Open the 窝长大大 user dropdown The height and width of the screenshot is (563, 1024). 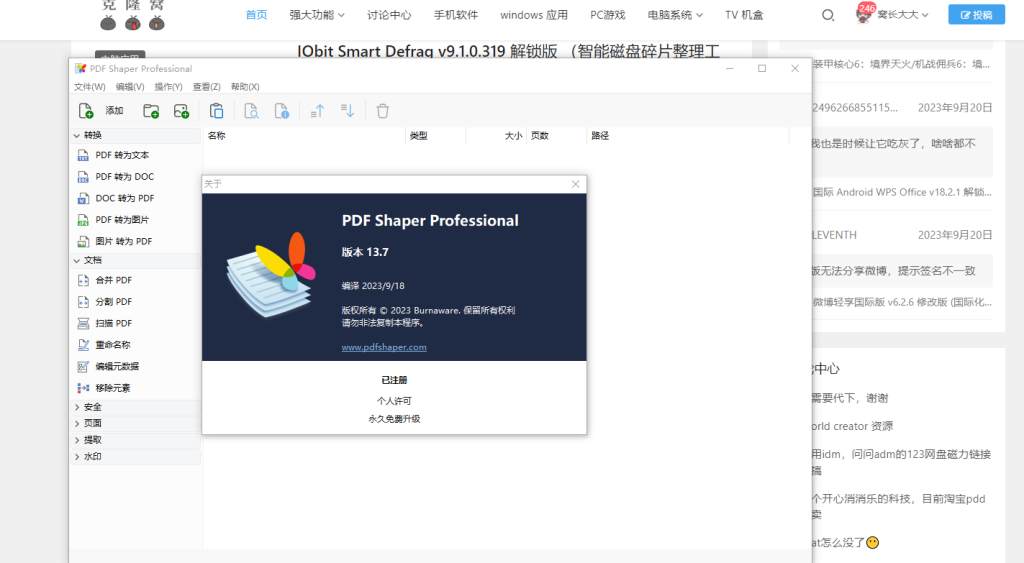tap(903, 14)
